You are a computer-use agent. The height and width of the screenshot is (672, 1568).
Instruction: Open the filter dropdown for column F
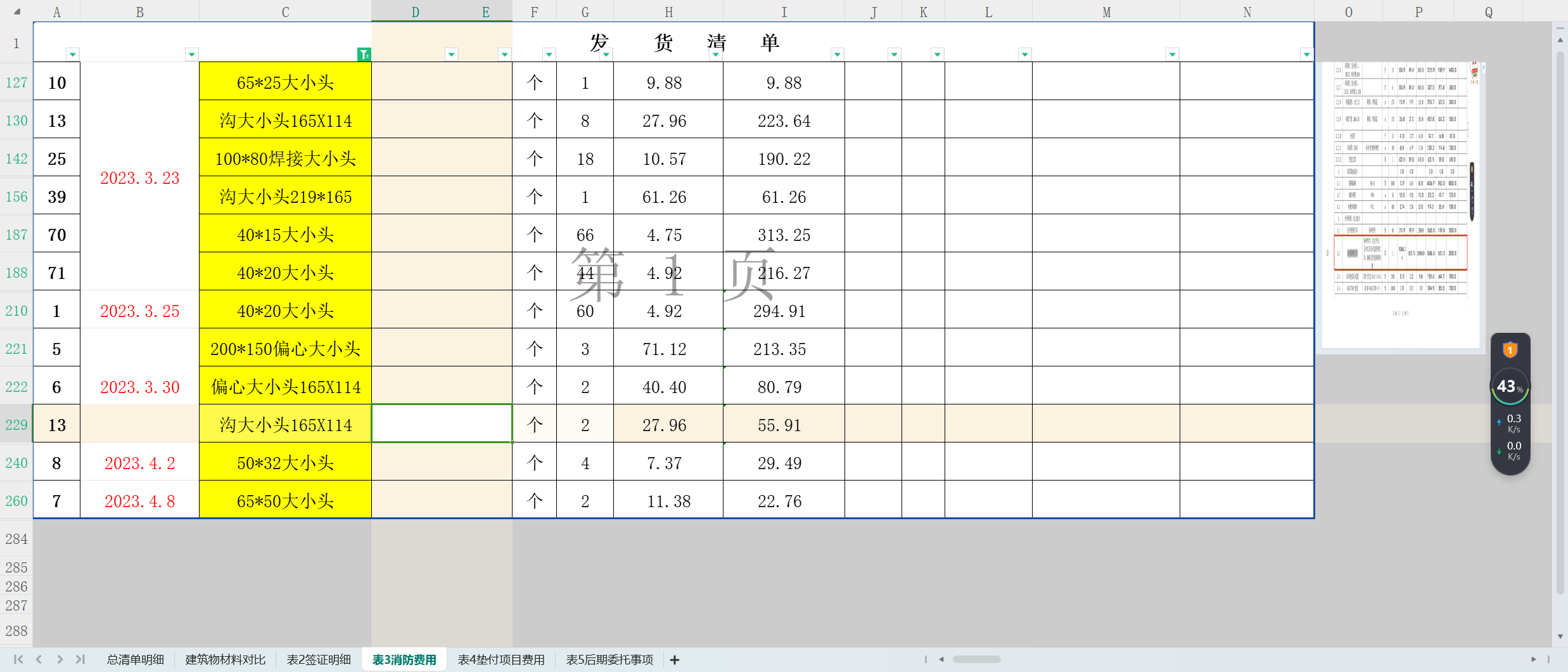coord(549,55)
